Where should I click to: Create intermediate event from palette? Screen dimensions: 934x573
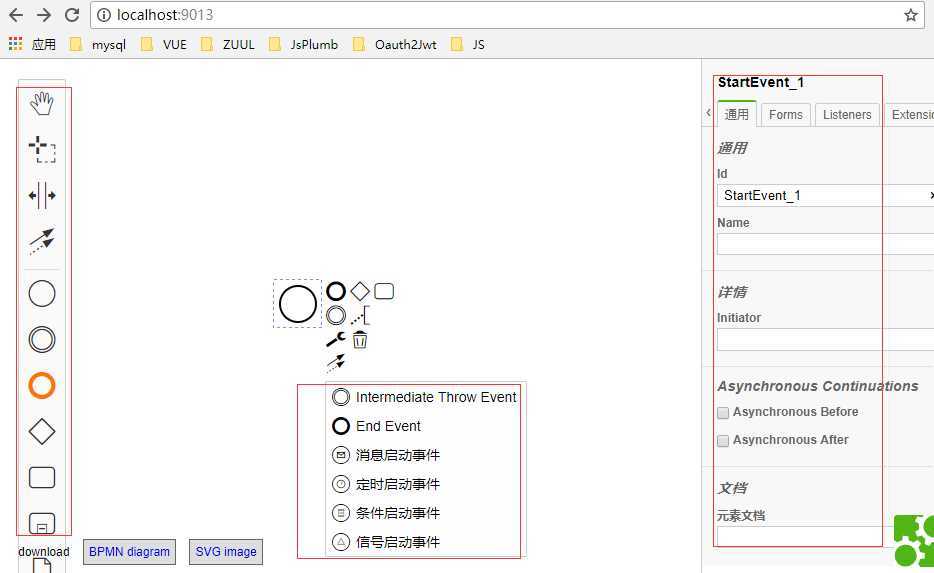click(42, 340)
